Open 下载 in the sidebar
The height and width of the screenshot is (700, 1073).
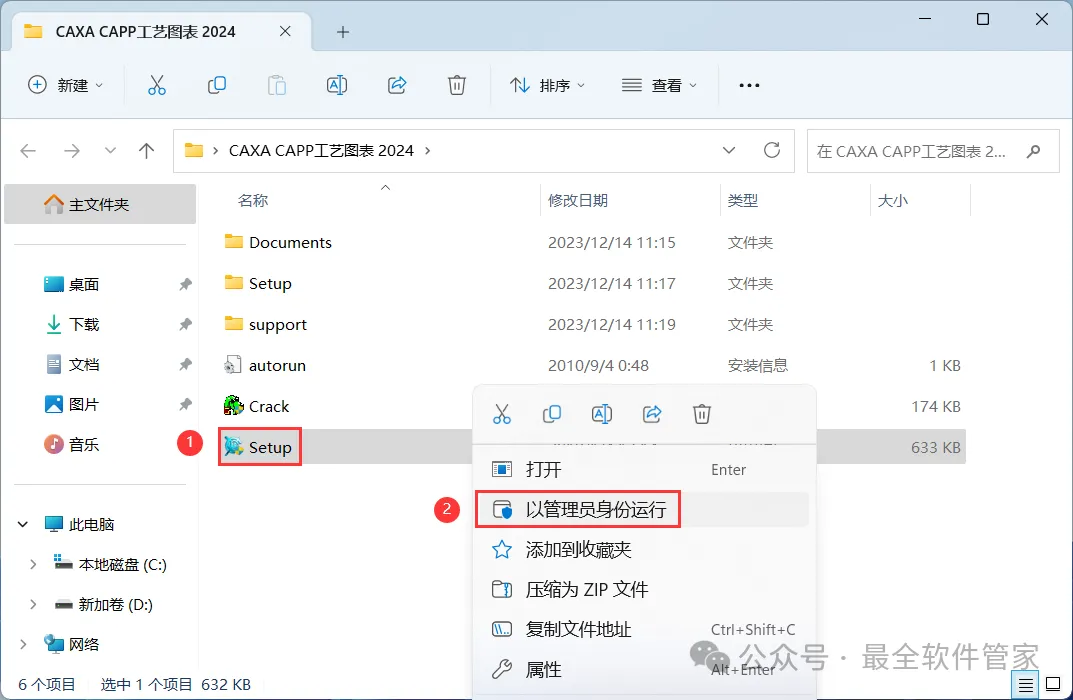tap(83, 324)
